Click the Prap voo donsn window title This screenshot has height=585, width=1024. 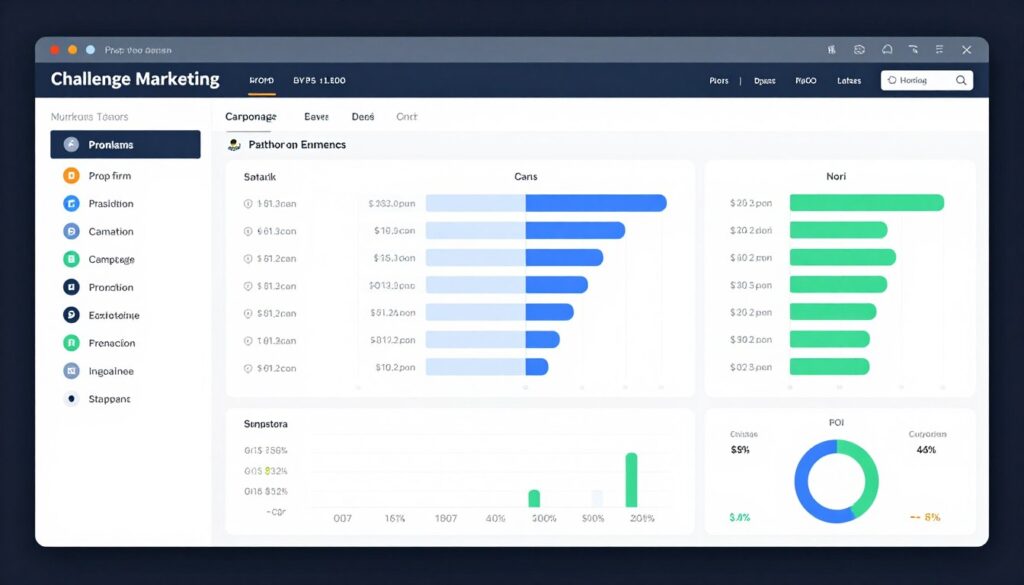click(138, 50)
